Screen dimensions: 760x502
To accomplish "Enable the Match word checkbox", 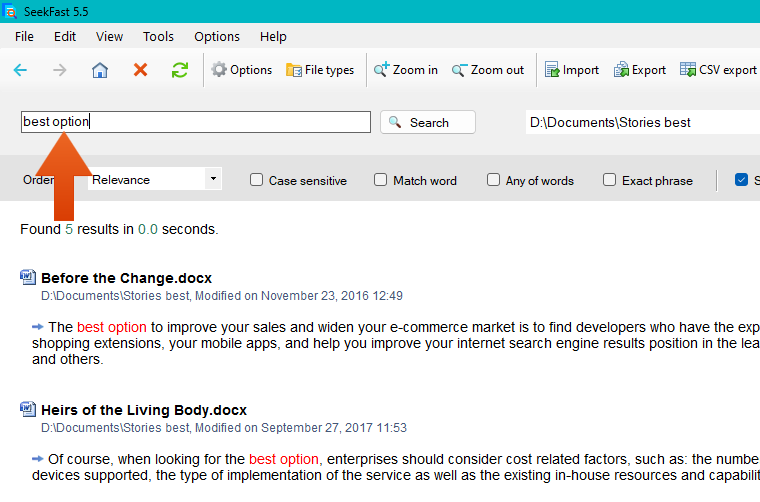I will coord(380,180).
